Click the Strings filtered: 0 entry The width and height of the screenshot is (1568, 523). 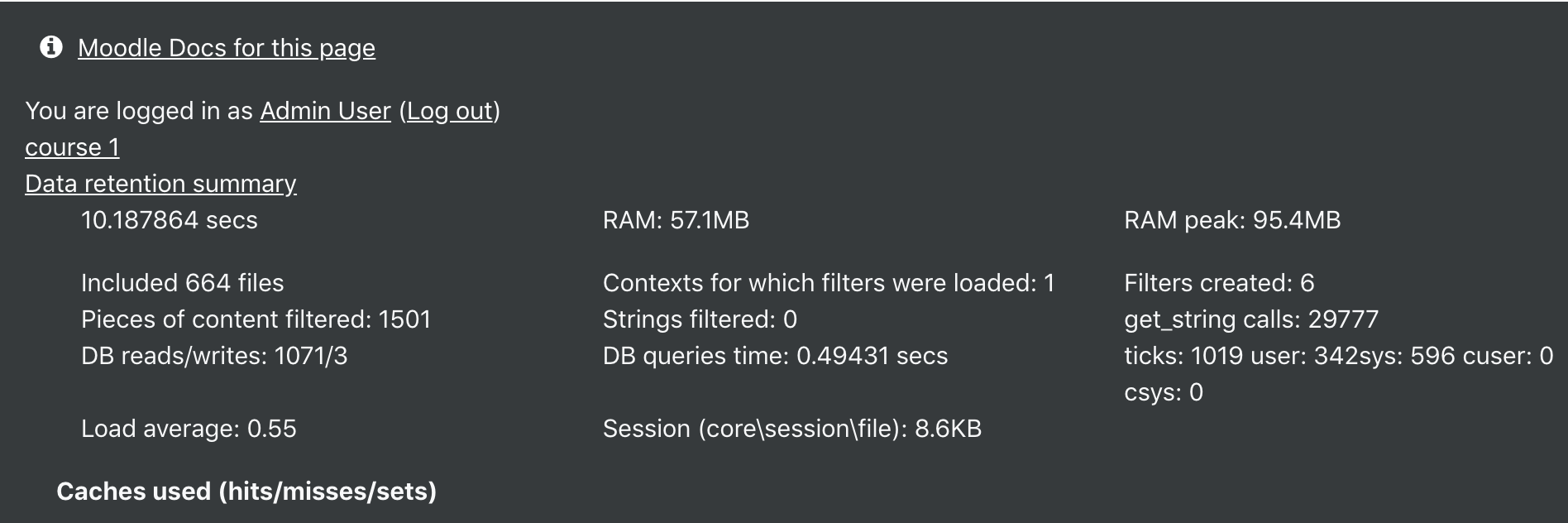click(x=700, y=319)
